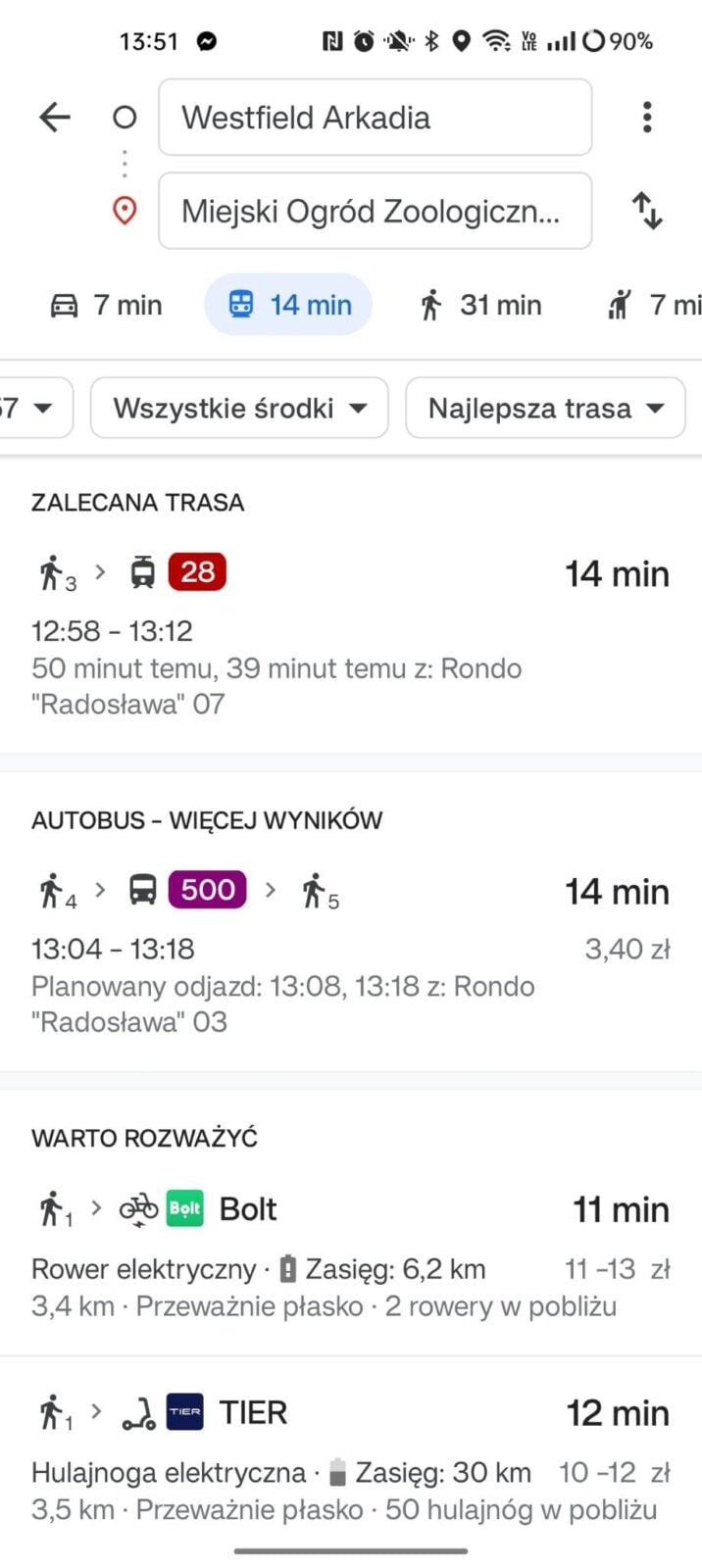This screenshot has width=702, height=1568.
Task: Select the driving mode icon
Action: [x=63, y=305]
